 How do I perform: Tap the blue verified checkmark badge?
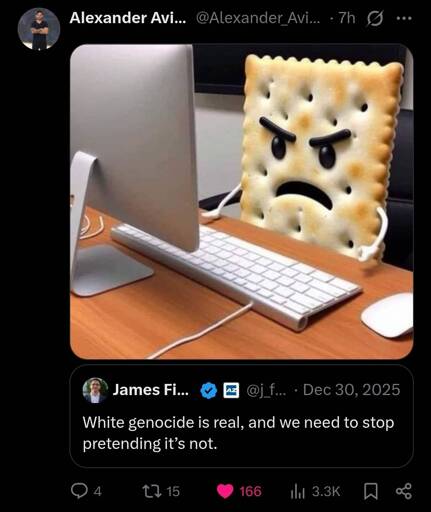209,390
